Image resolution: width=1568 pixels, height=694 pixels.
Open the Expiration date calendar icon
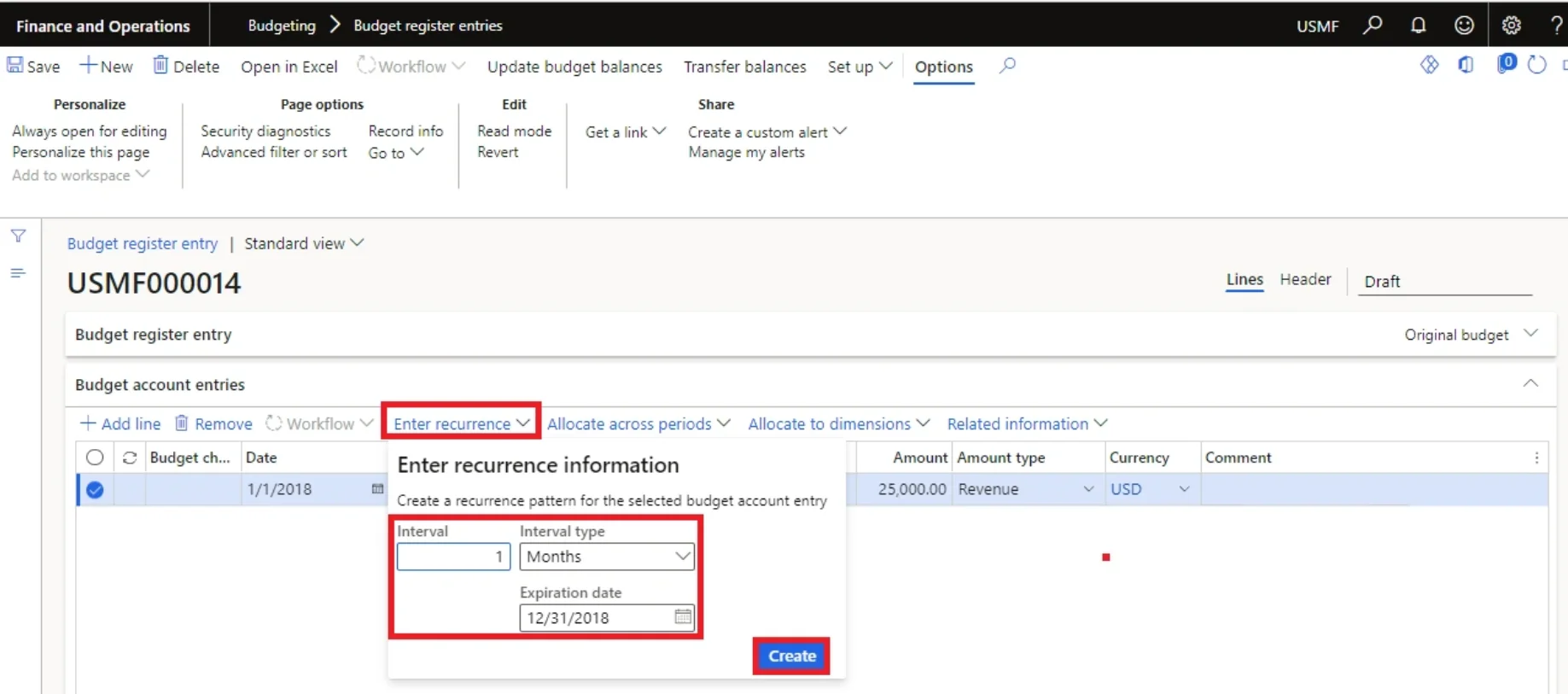[683, 616]
